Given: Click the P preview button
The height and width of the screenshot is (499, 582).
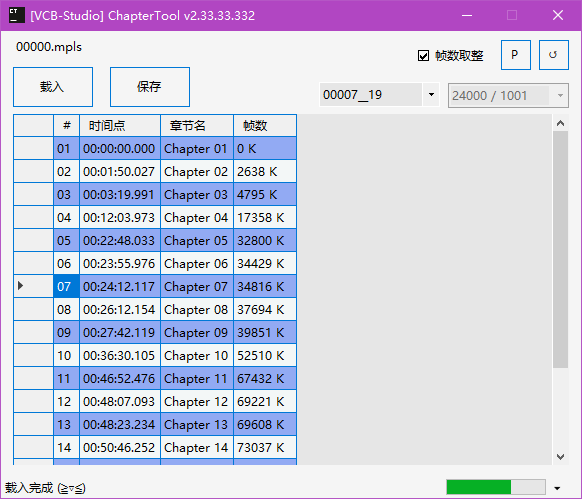Looking at the screenshot, I should 516,55.
